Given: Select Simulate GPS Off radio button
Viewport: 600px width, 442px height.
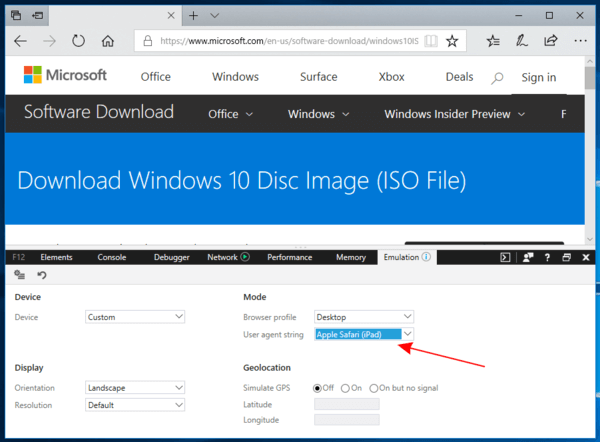Looking at the screenshot, I should click(x=317, y=388).
